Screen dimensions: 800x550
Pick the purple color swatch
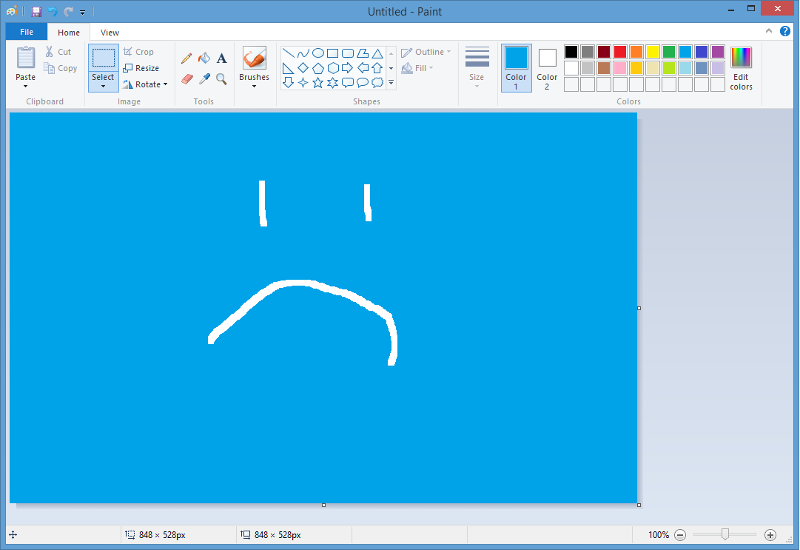pos(718,52)
